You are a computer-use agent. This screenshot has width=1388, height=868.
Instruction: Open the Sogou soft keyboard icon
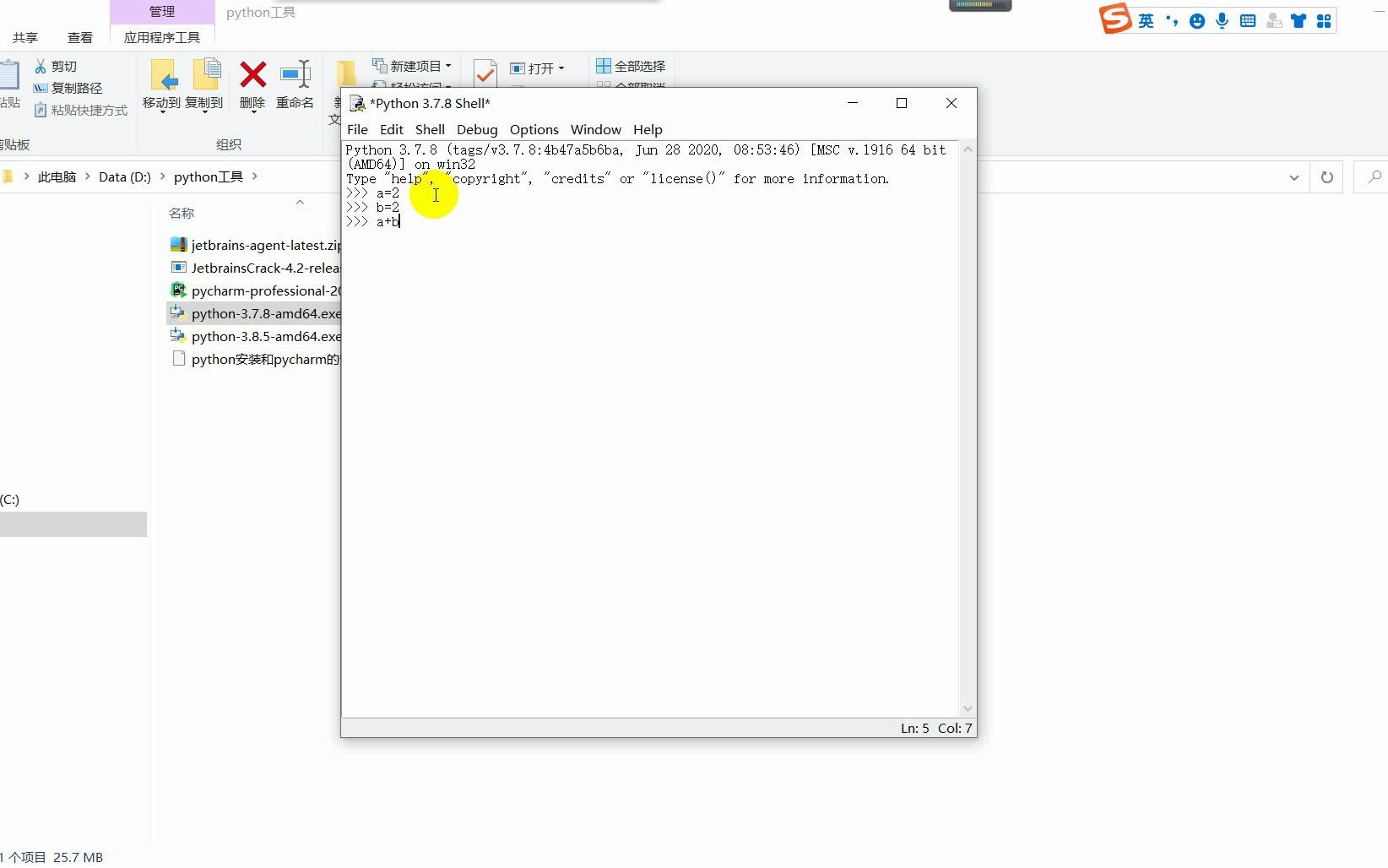click(1248, 20)
